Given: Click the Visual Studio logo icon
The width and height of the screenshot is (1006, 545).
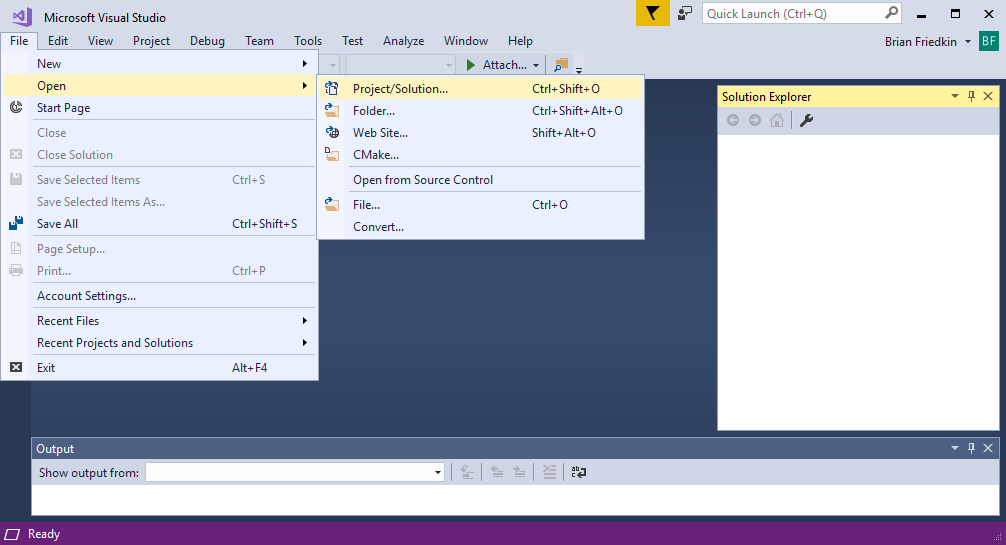Looking at the screenshot, I should click(22, 17).
